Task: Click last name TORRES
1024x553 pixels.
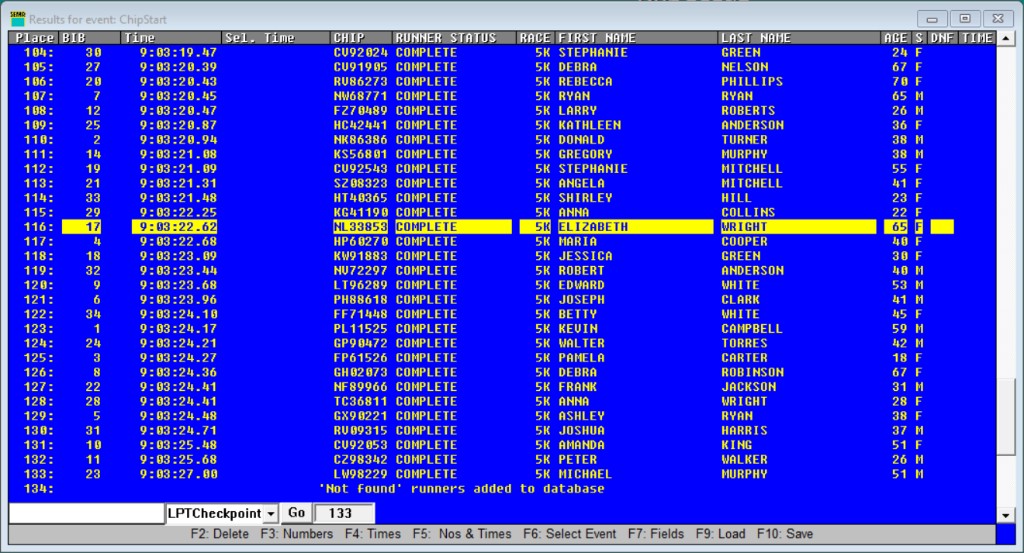Action: pyautogui.click(x=744, y=343)
